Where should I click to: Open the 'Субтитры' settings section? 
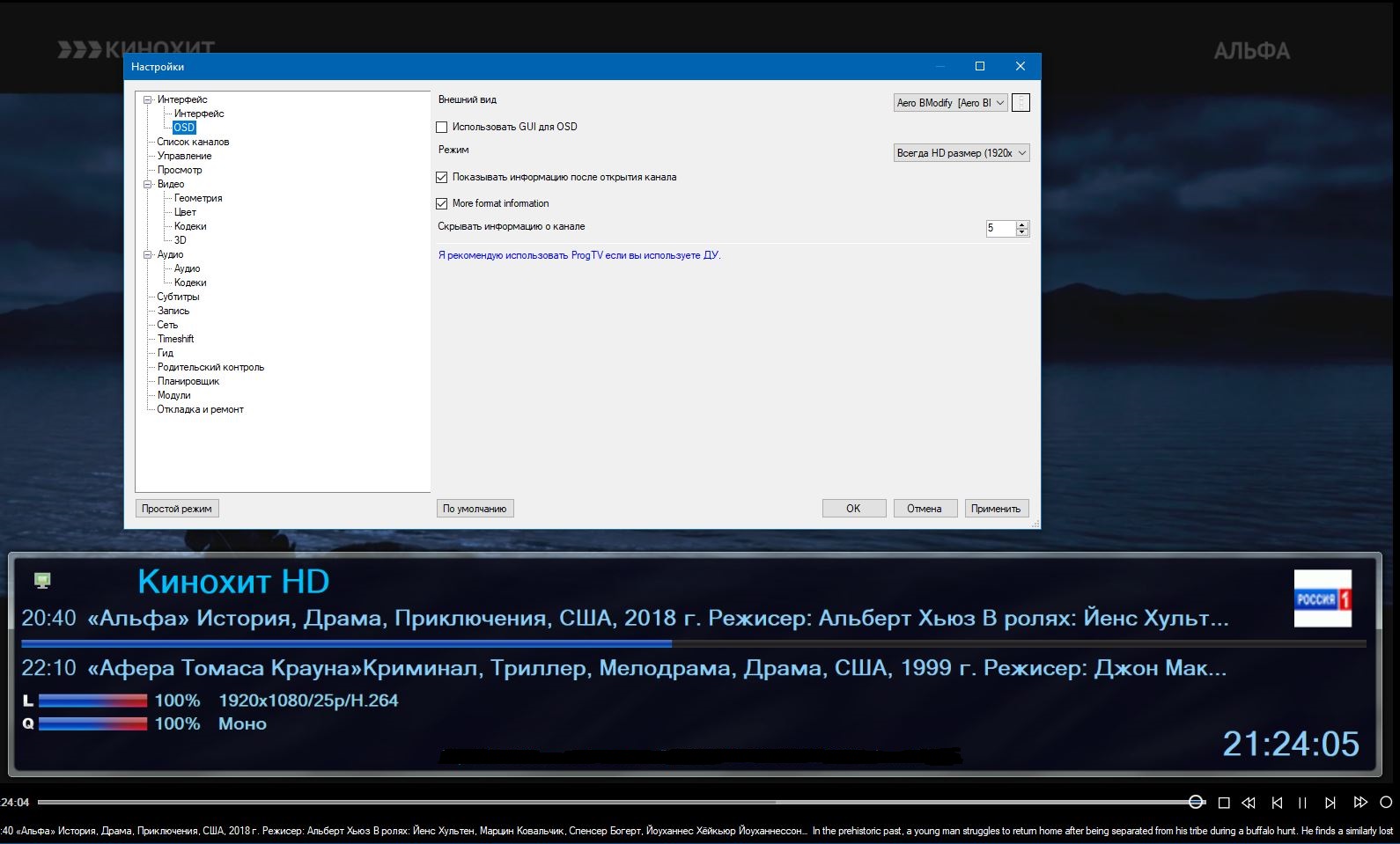pyautogui.click(x=178, y=297)
